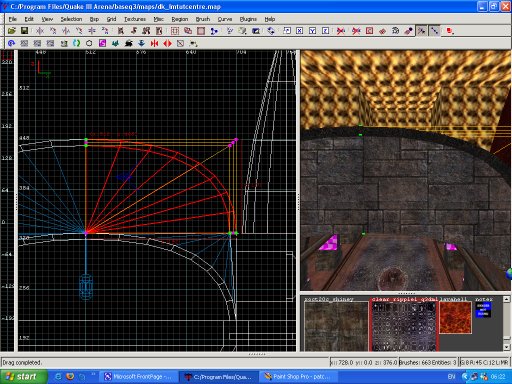Viewport: 512px width, 384px height.
Task: Open the Region menu
Action: click(180, 19)
